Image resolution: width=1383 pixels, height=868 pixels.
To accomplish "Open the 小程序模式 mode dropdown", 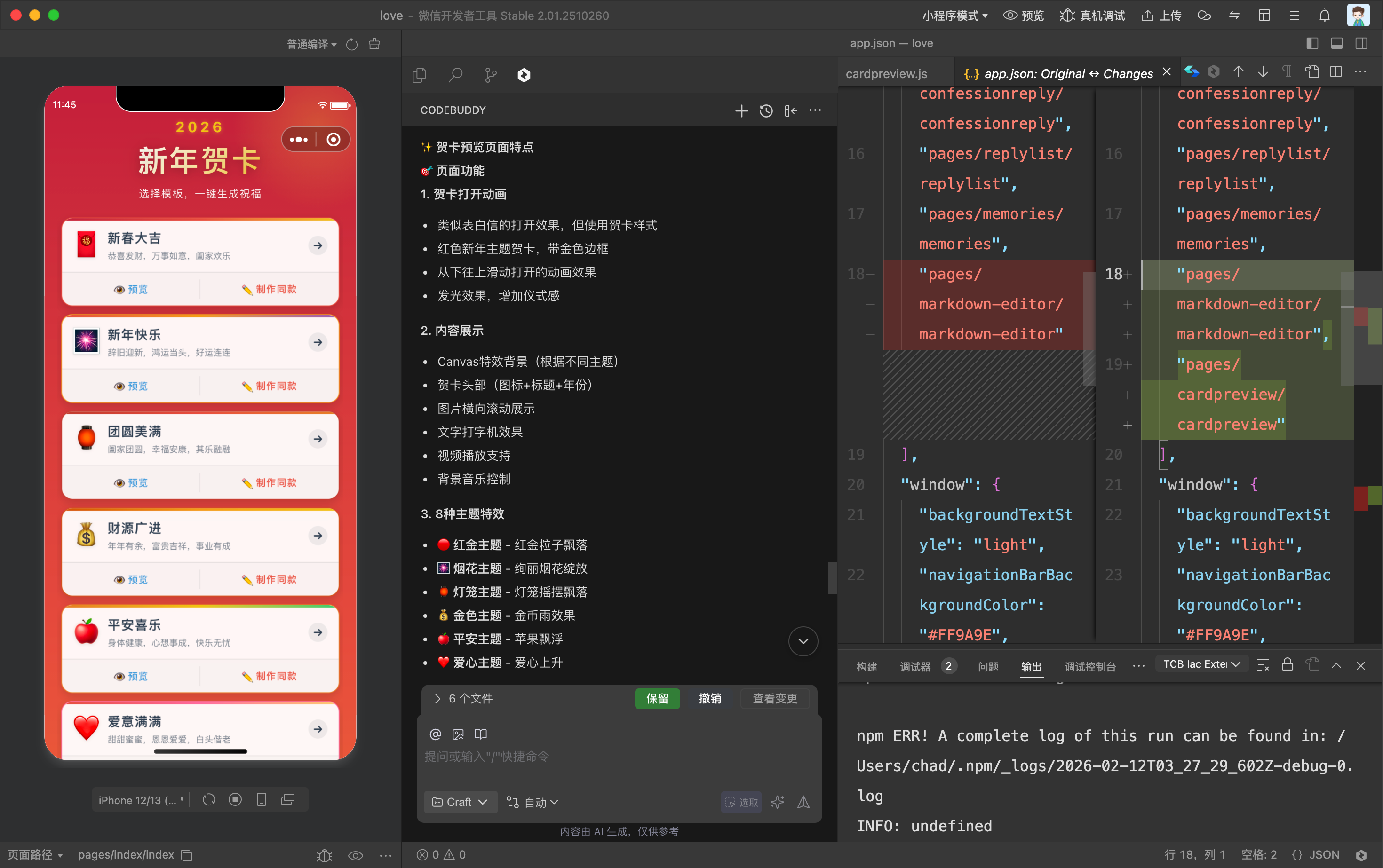I will point(954,16).
